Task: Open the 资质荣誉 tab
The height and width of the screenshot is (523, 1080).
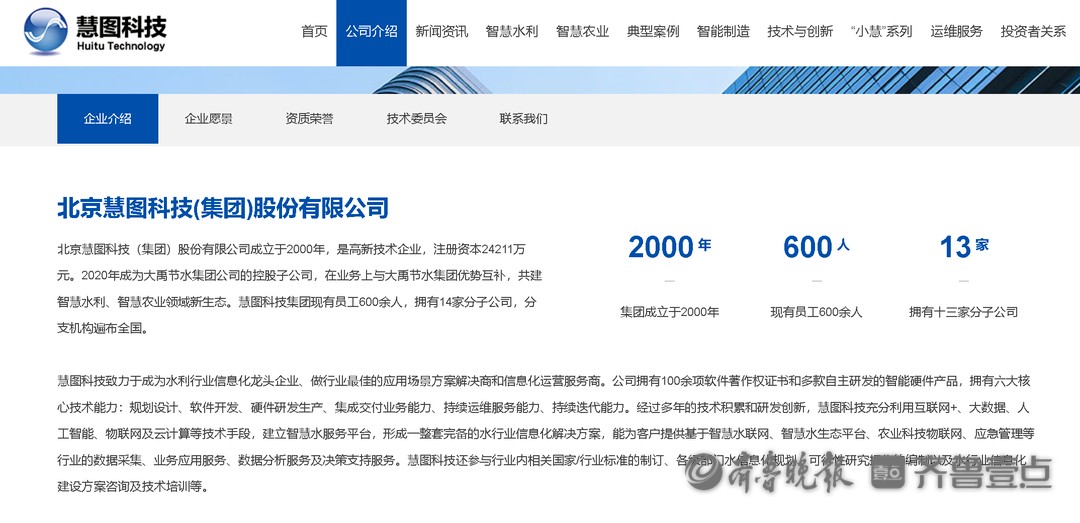Action: coord(309,119)
